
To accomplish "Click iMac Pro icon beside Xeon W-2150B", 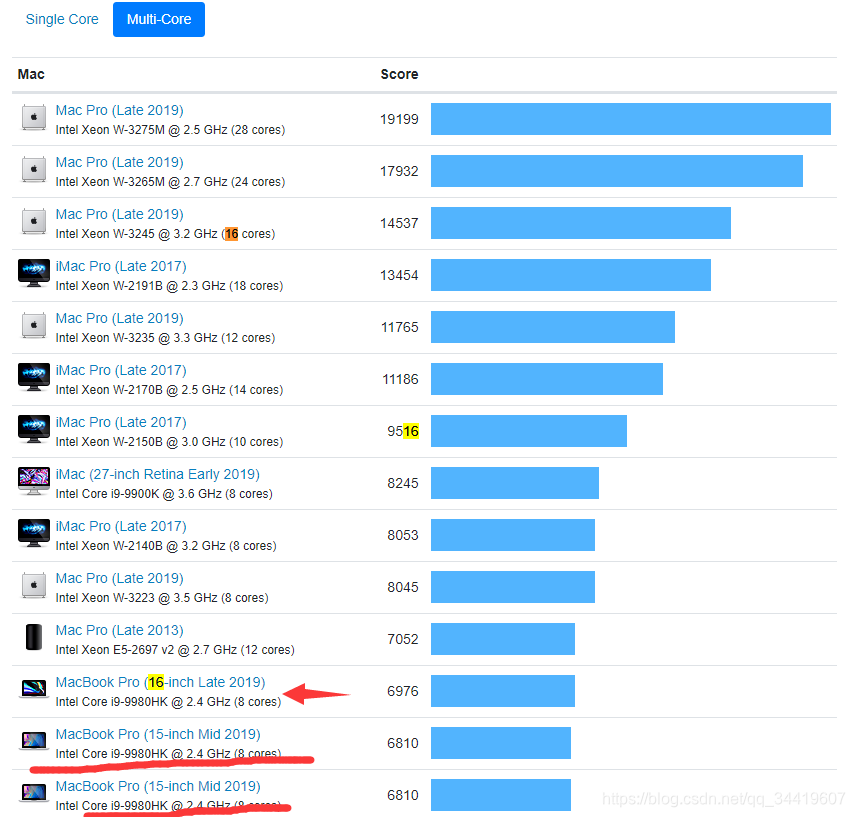I will pos(34,429).
